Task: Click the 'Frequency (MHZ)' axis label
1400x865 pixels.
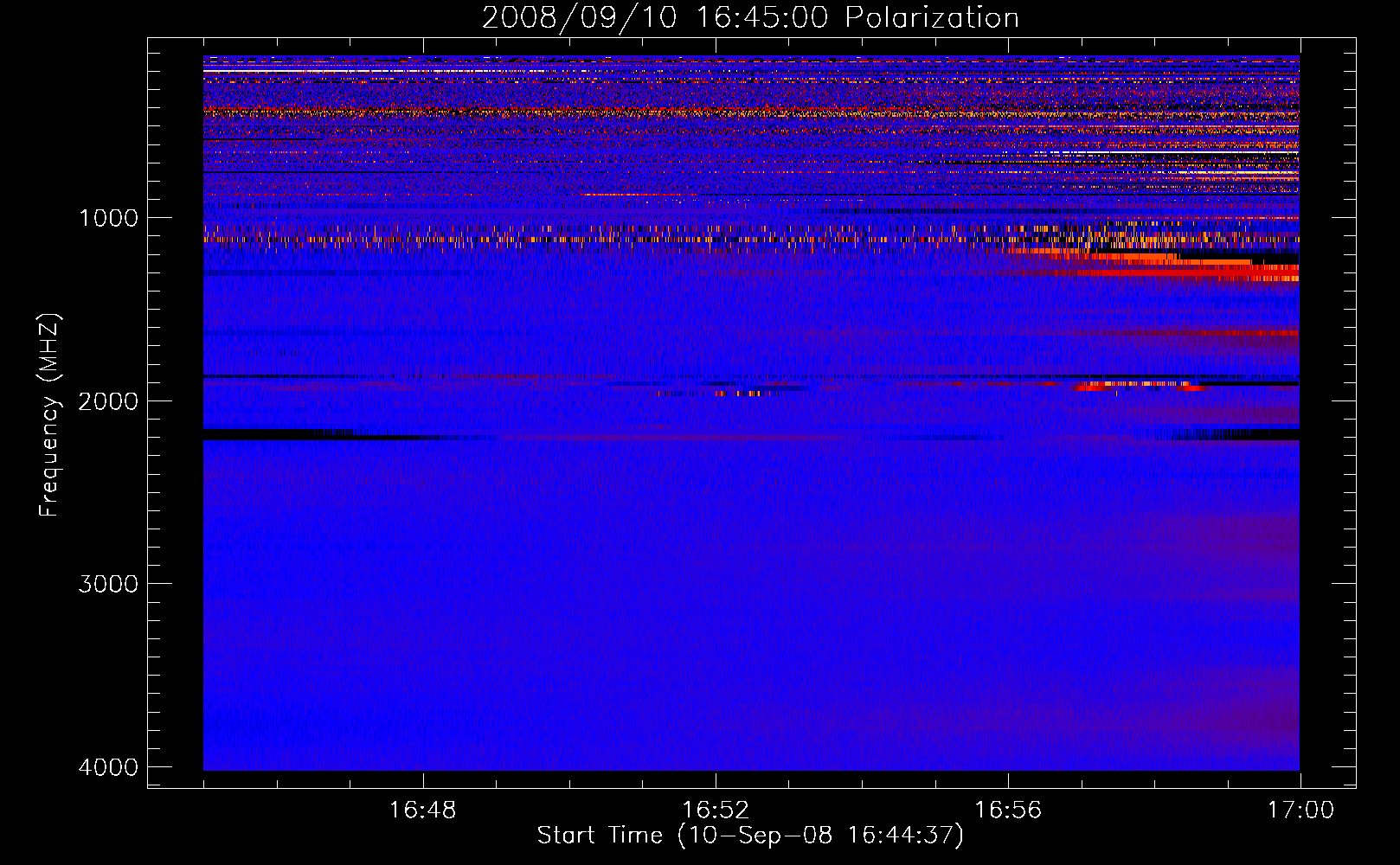Action: (x=49, y=415)
